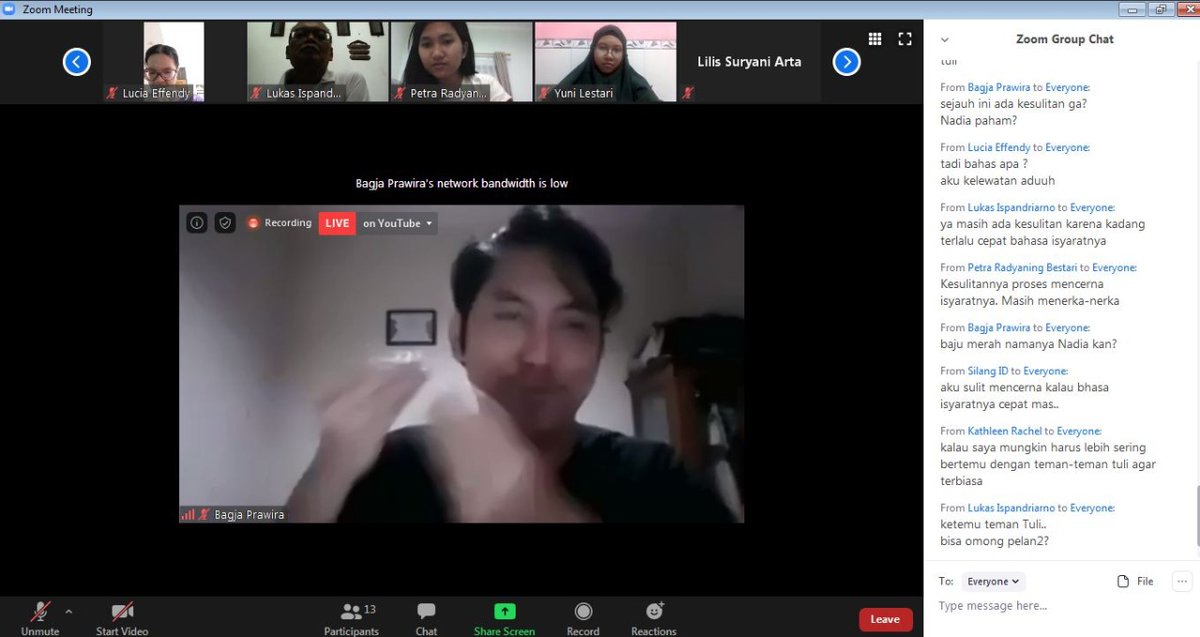
Task: Click the red LIVE badge
Action: tap(337, 223)
